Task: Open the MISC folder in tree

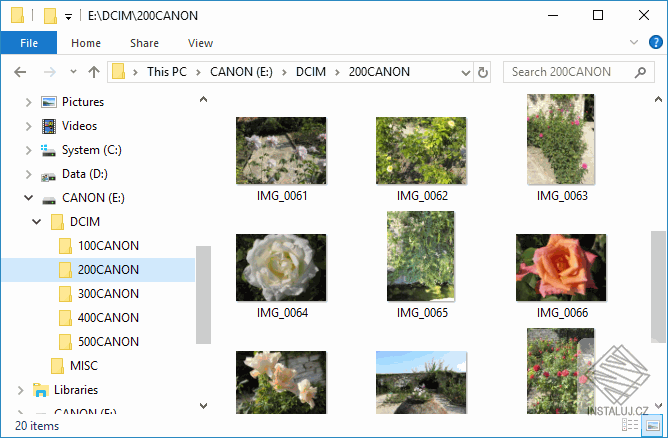Action: pyautogui.click(x=84, y=366)
